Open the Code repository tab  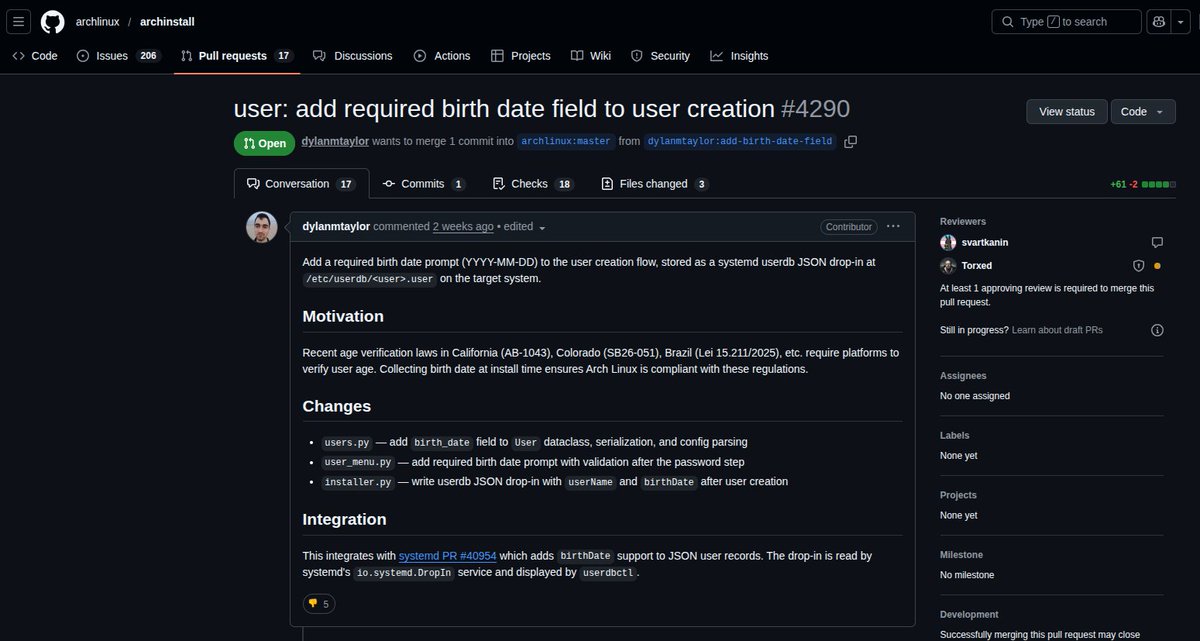tap(35, 56)
